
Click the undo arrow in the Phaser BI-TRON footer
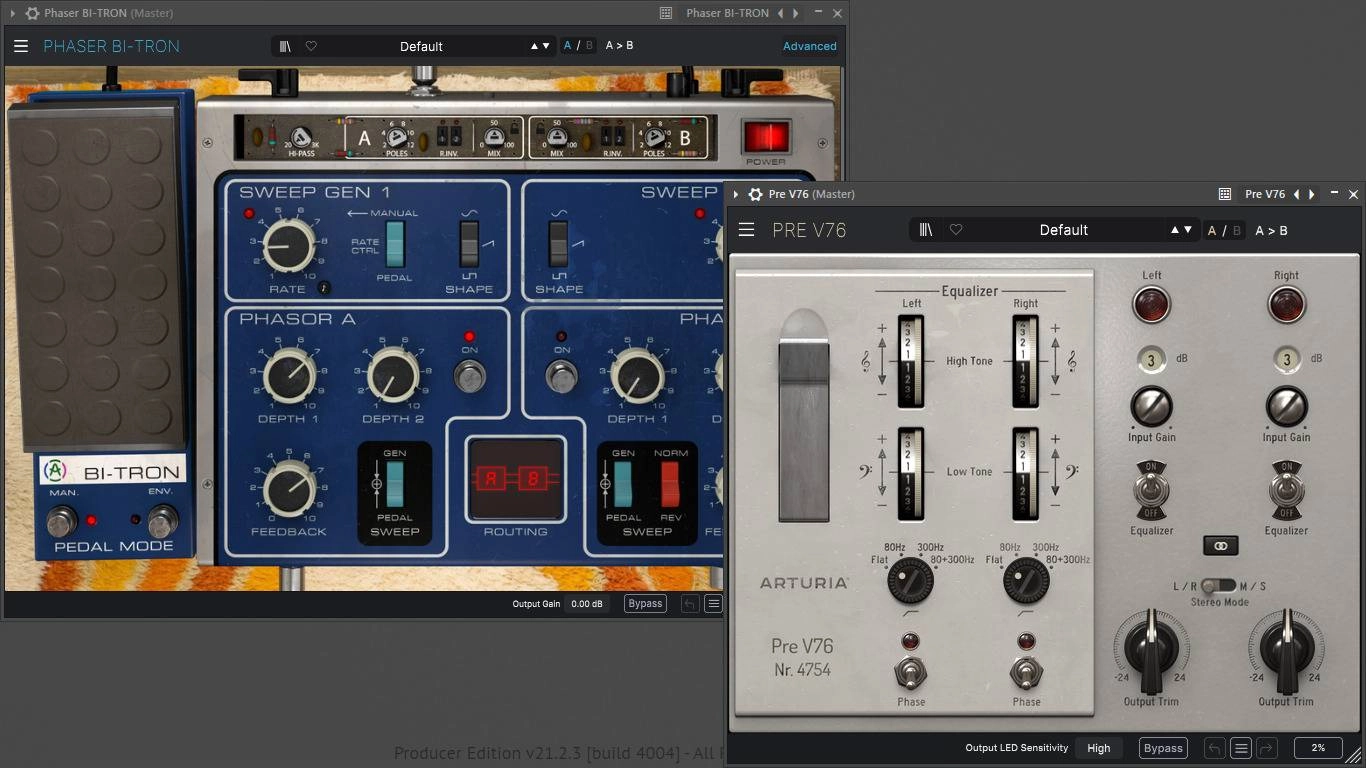690,604
